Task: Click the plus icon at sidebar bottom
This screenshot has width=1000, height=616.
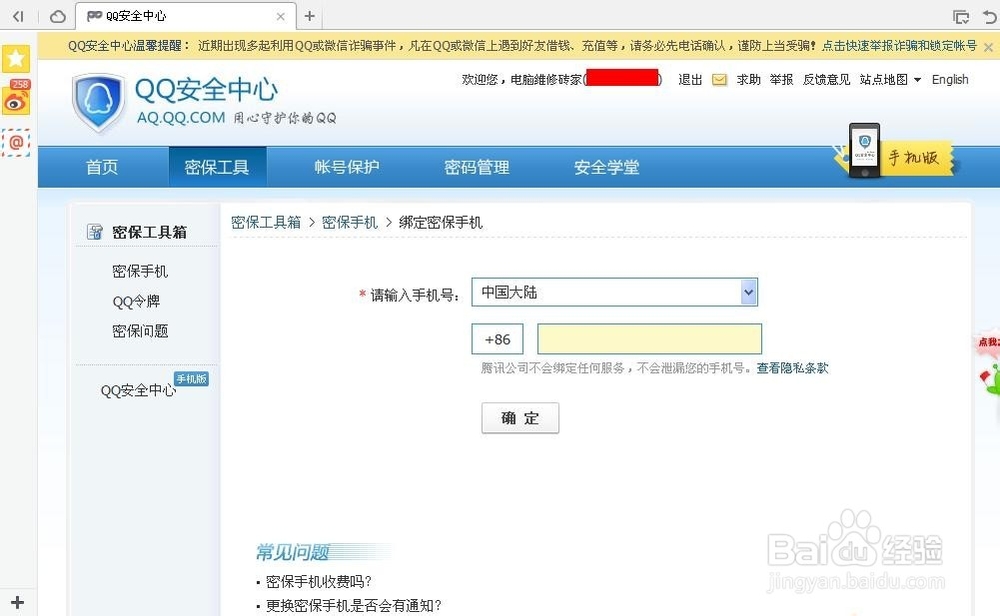Action: coord(17,602)
